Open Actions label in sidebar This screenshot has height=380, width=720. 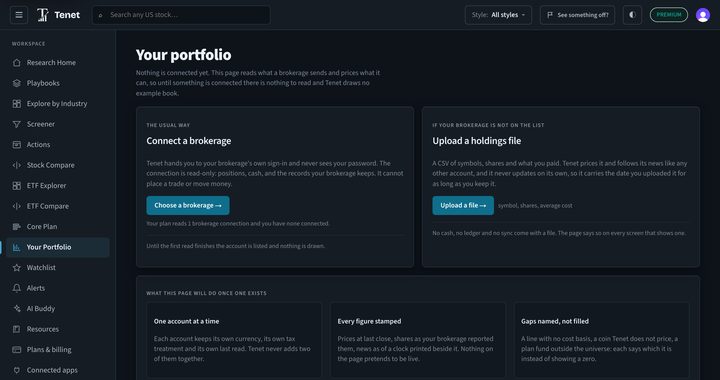[x=39, y=145]
